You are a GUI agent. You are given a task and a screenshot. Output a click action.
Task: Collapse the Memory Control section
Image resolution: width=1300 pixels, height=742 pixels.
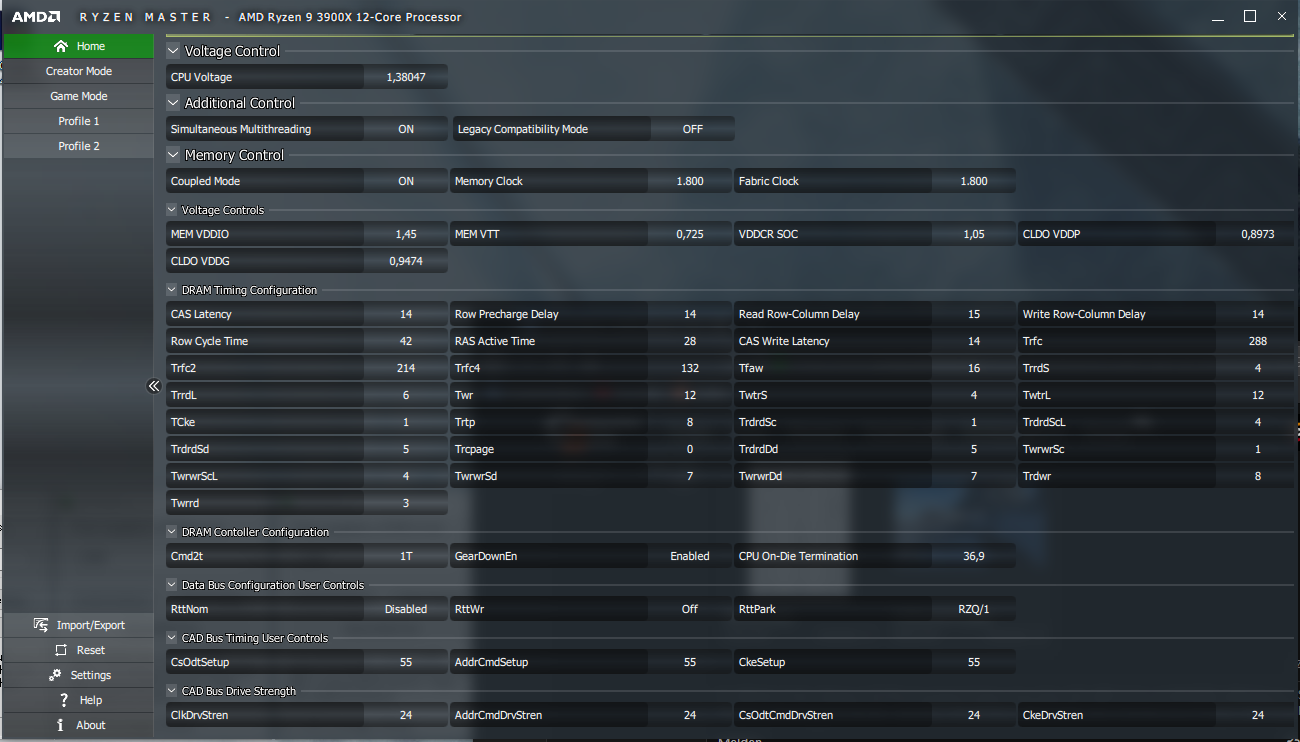[x=173, y=155]
